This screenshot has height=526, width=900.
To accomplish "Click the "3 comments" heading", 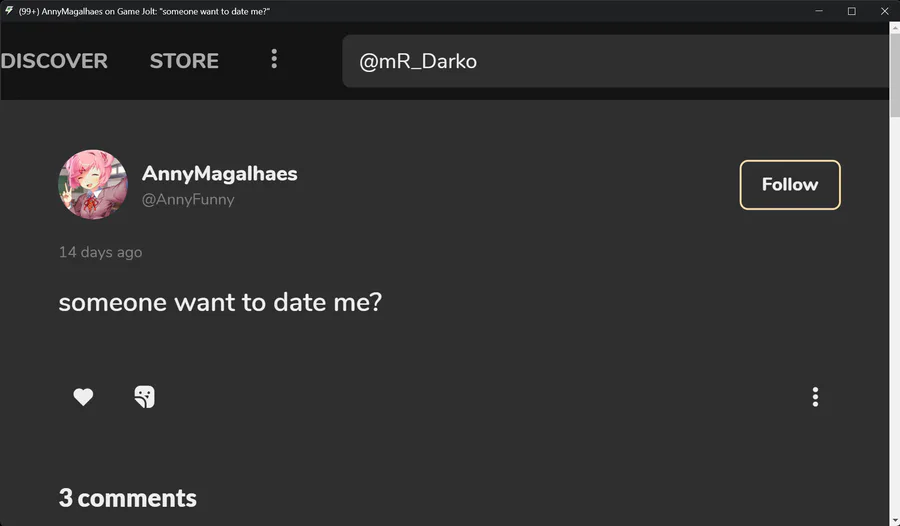I will click(x=127, y=498).
